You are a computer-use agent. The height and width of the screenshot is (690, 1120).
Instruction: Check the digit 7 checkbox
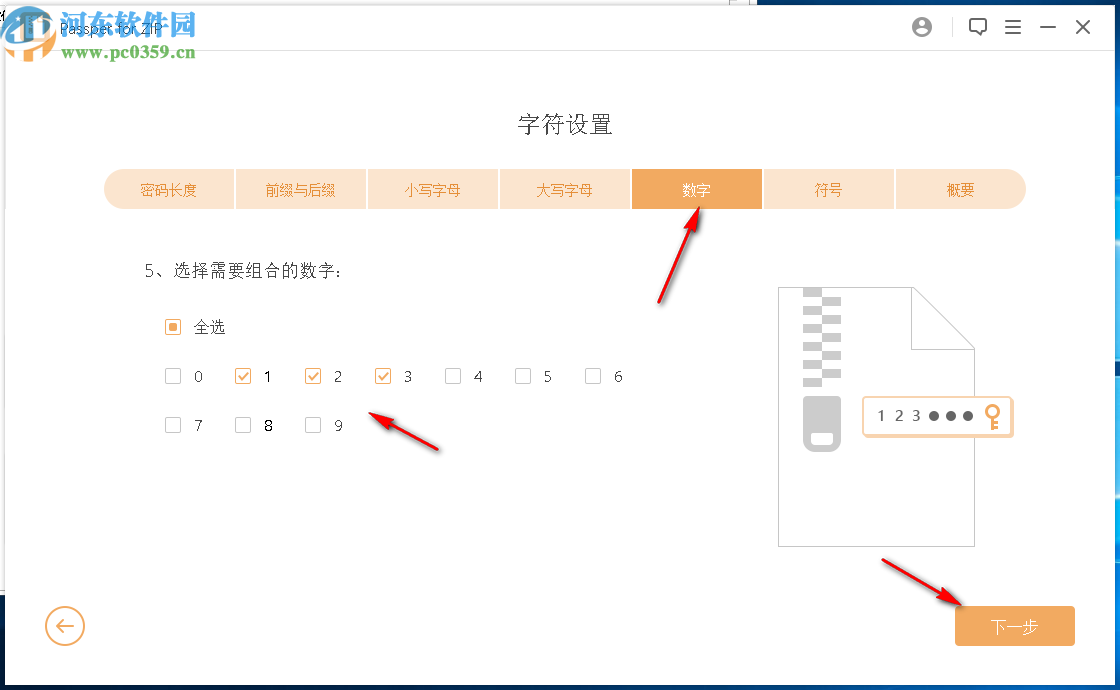pos(172,425)
